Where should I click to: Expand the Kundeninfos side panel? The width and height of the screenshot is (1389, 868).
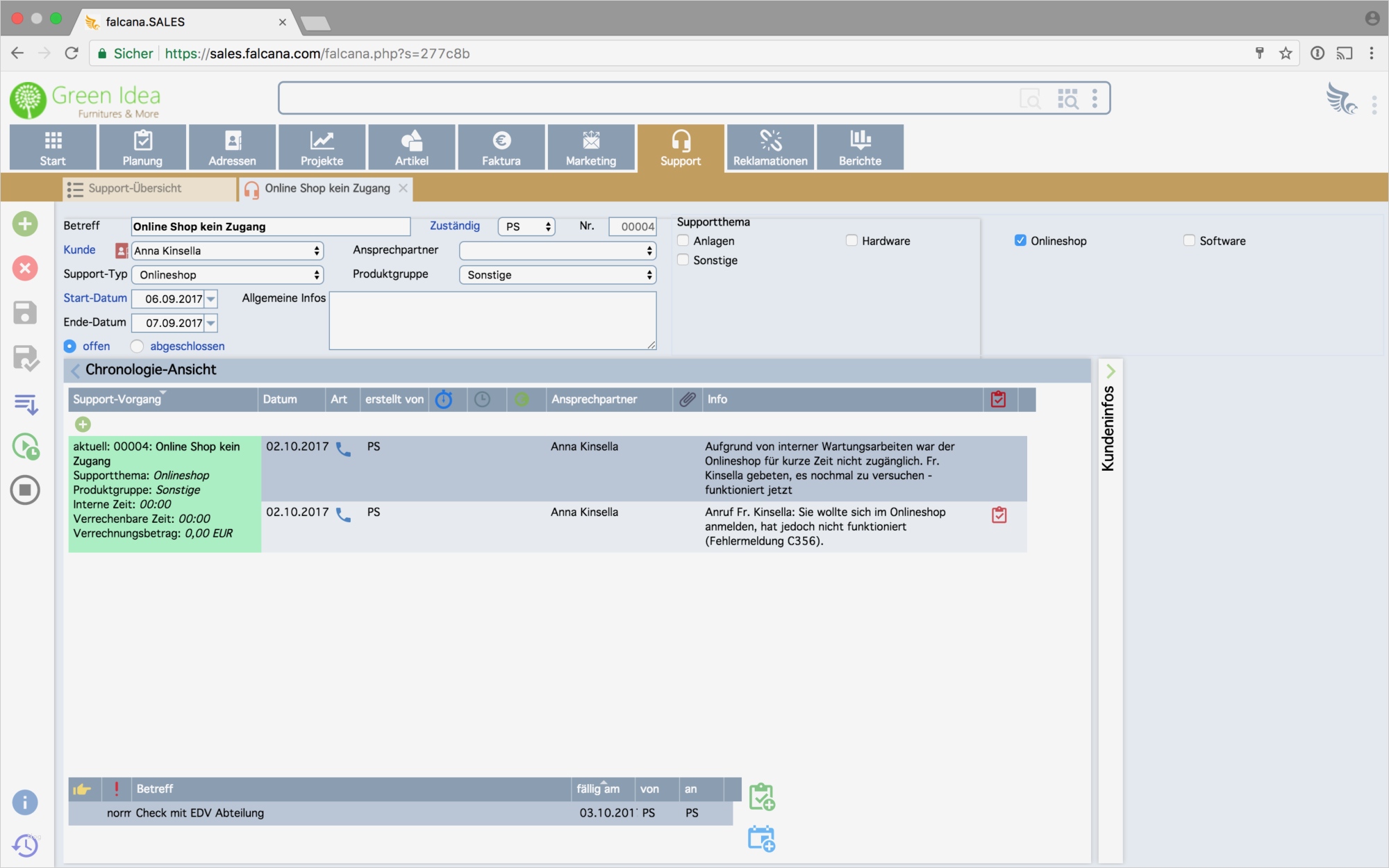(x=1110, y=371)
